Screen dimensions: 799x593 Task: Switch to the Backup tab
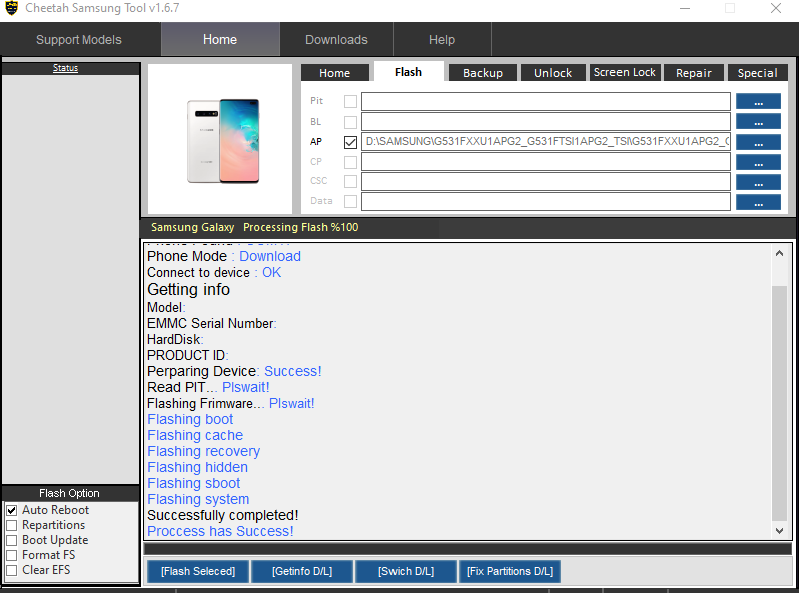click(483, 73)
